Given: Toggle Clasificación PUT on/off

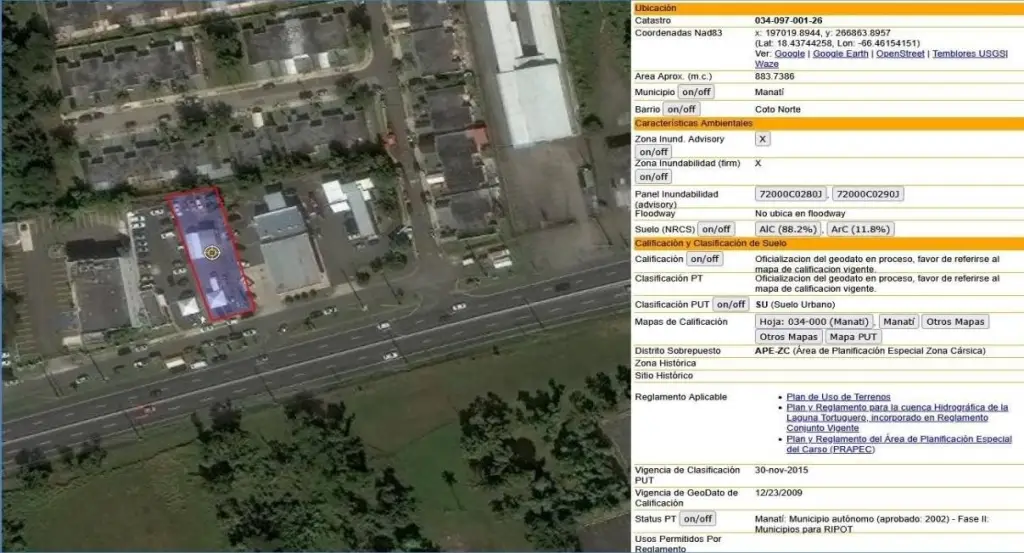Looking at the screenshot, I should pos(730,304).
